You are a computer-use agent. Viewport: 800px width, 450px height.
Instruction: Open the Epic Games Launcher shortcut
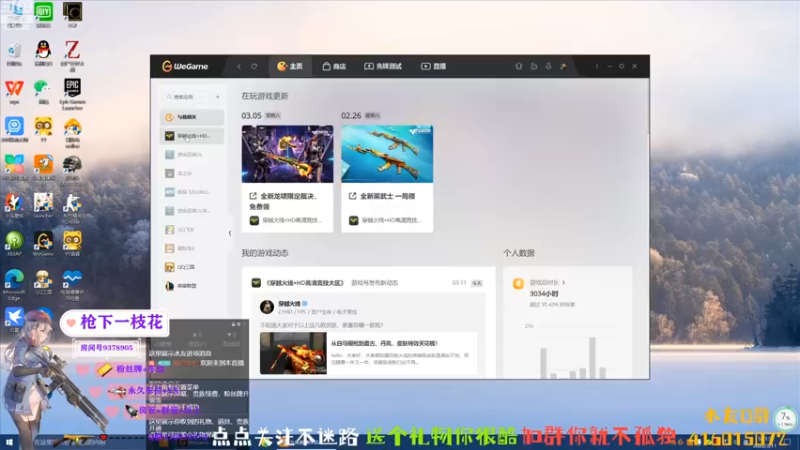(72, 94)
